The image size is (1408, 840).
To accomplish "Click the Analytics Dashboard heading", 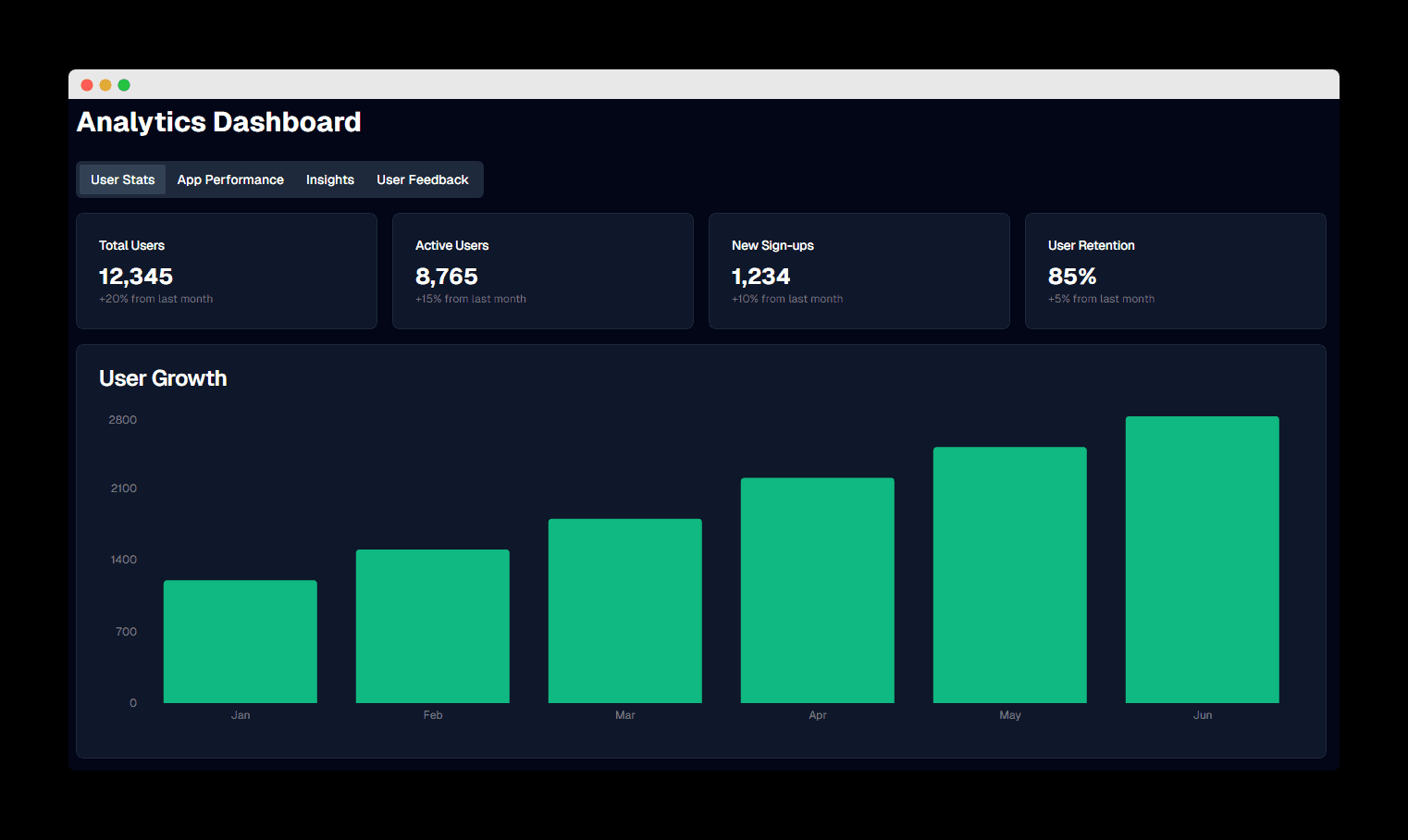I will click(219, 122).
